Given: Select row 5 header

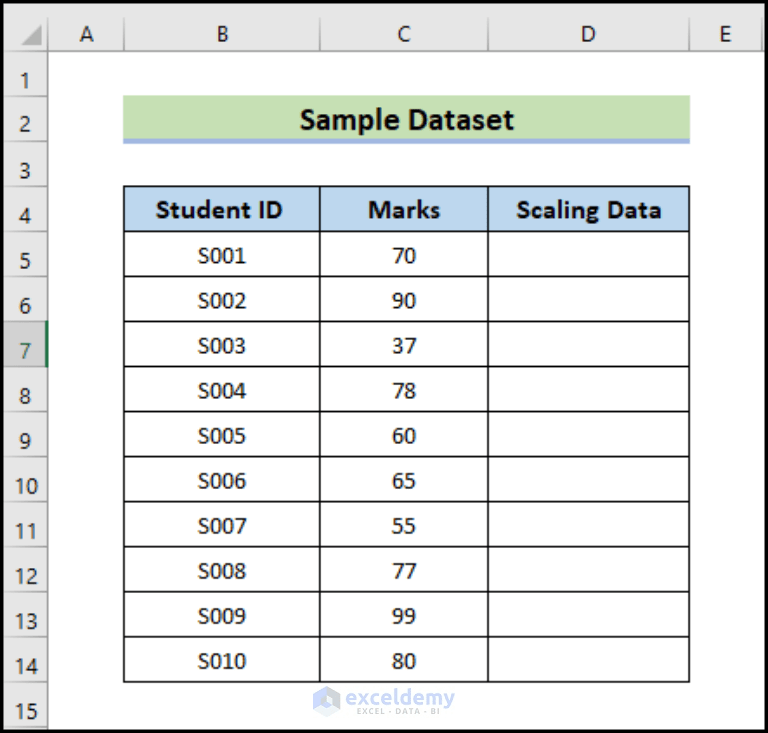Looking at the screenshot, I should point(26,254).
